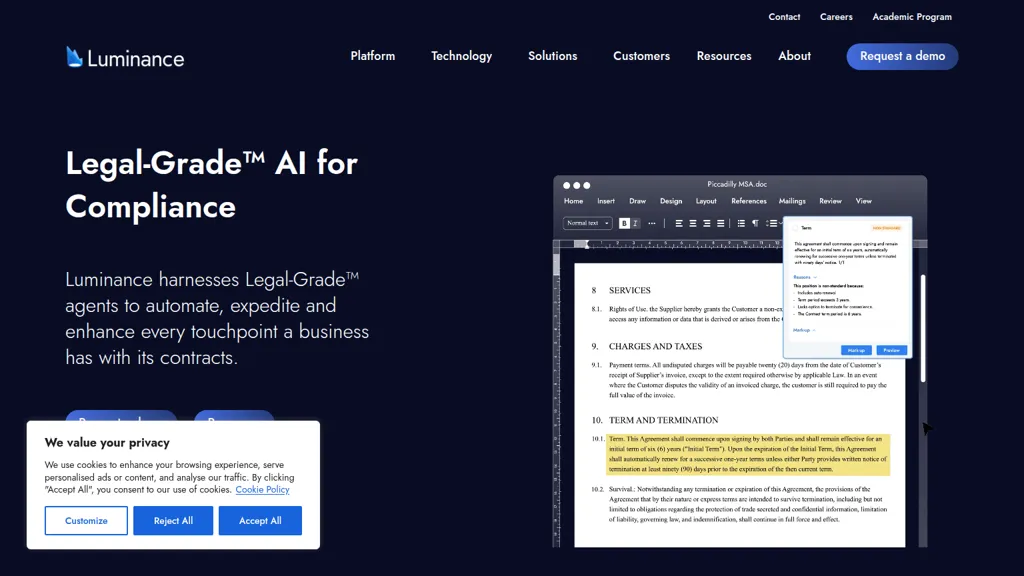Viewport: 1024px width, 576px height.
Task: Reject all cookies
Action: click(172, 520)
